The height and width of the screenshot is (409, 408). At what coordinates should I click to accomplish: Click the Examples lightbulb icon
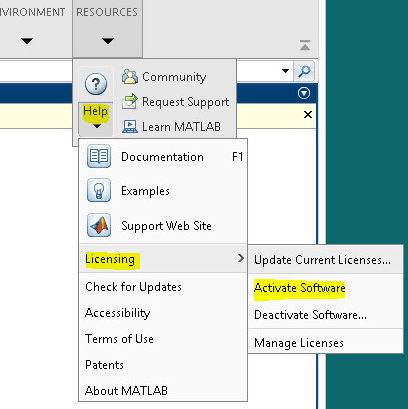coord(99,190)
